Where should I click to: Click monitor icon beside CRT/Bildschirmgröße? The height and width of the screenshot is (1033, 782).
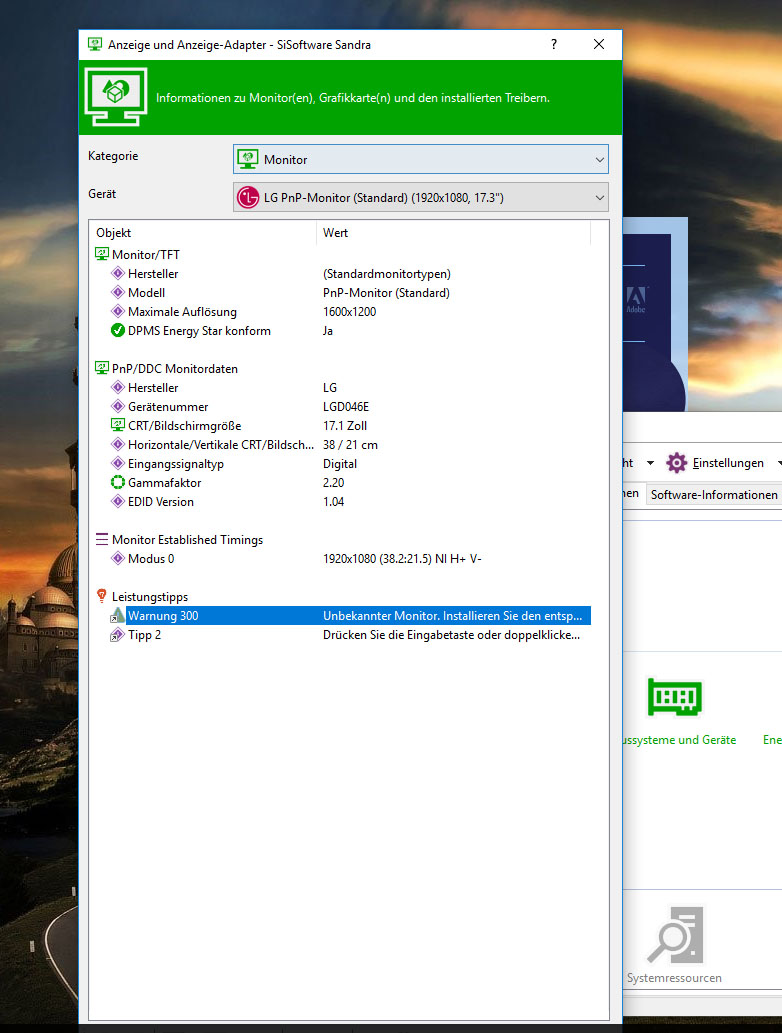(x=118, y=426)
